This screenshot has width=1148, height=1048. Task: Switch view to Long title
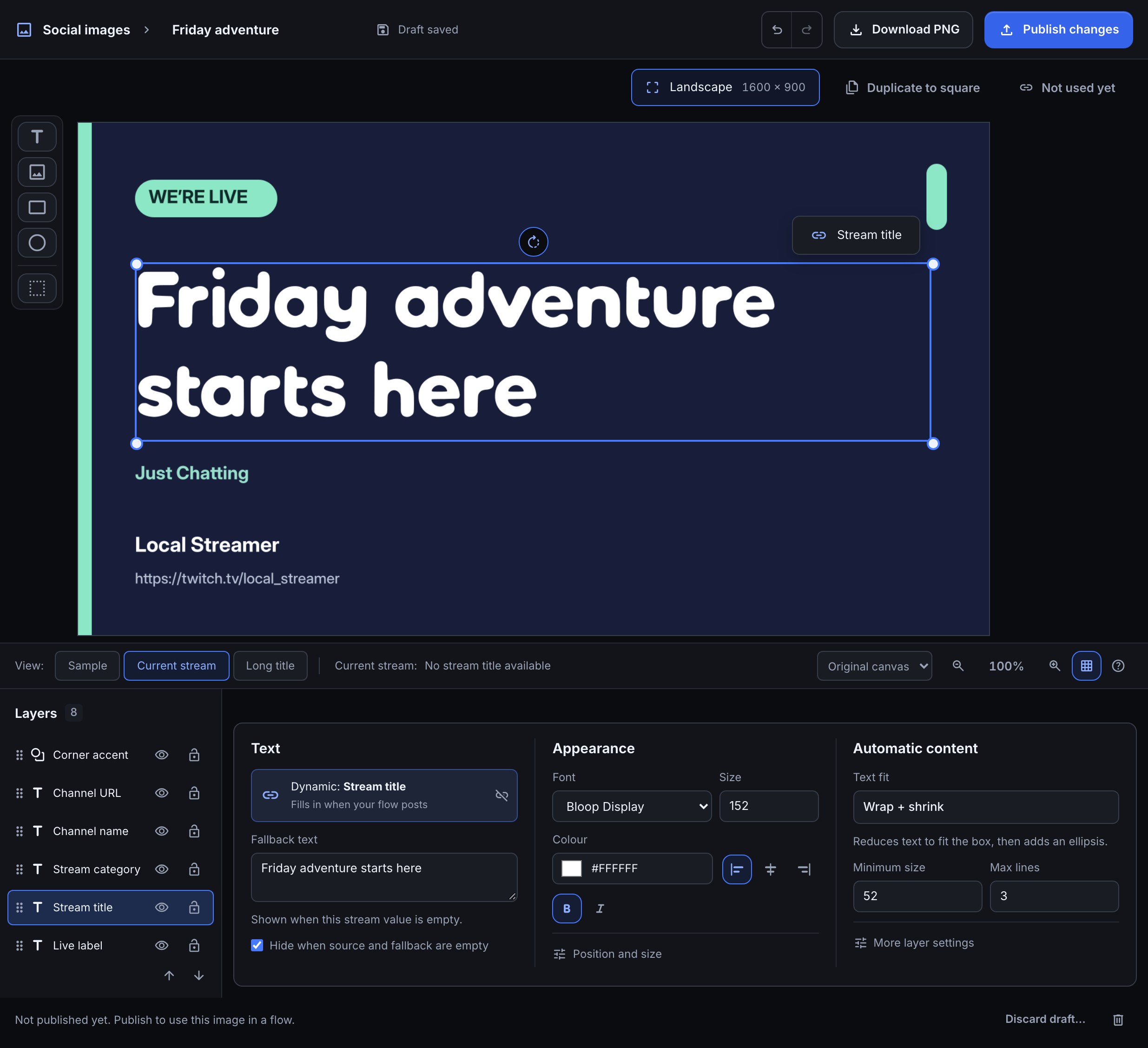270,666
